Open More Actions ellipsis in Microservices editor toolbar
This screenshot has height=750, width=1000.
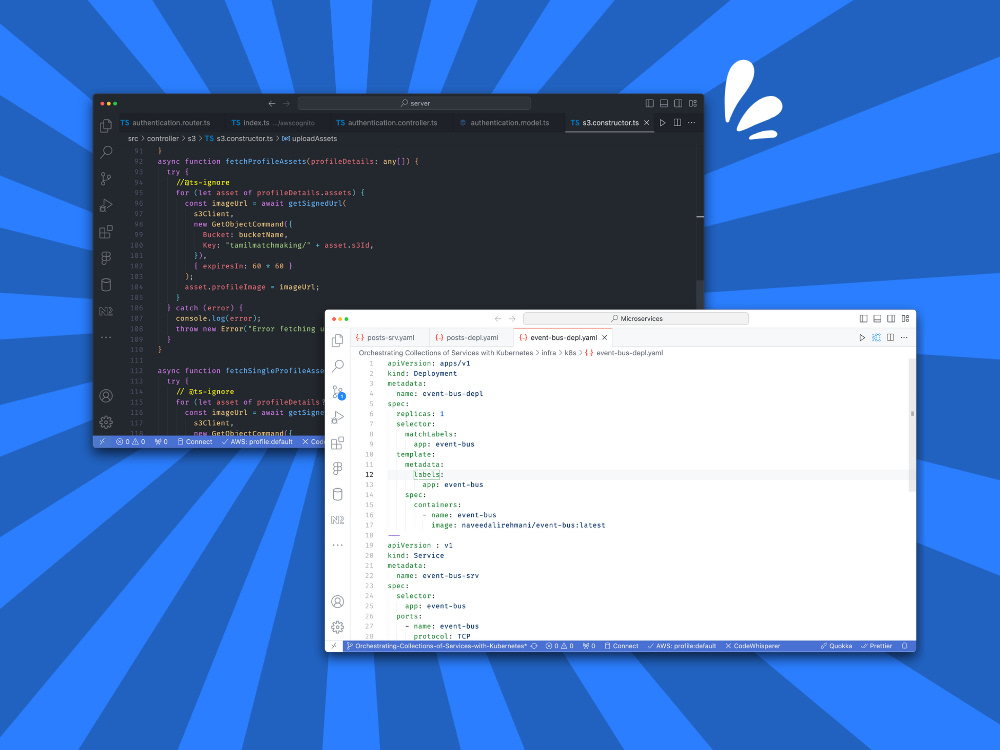(904, 337)
